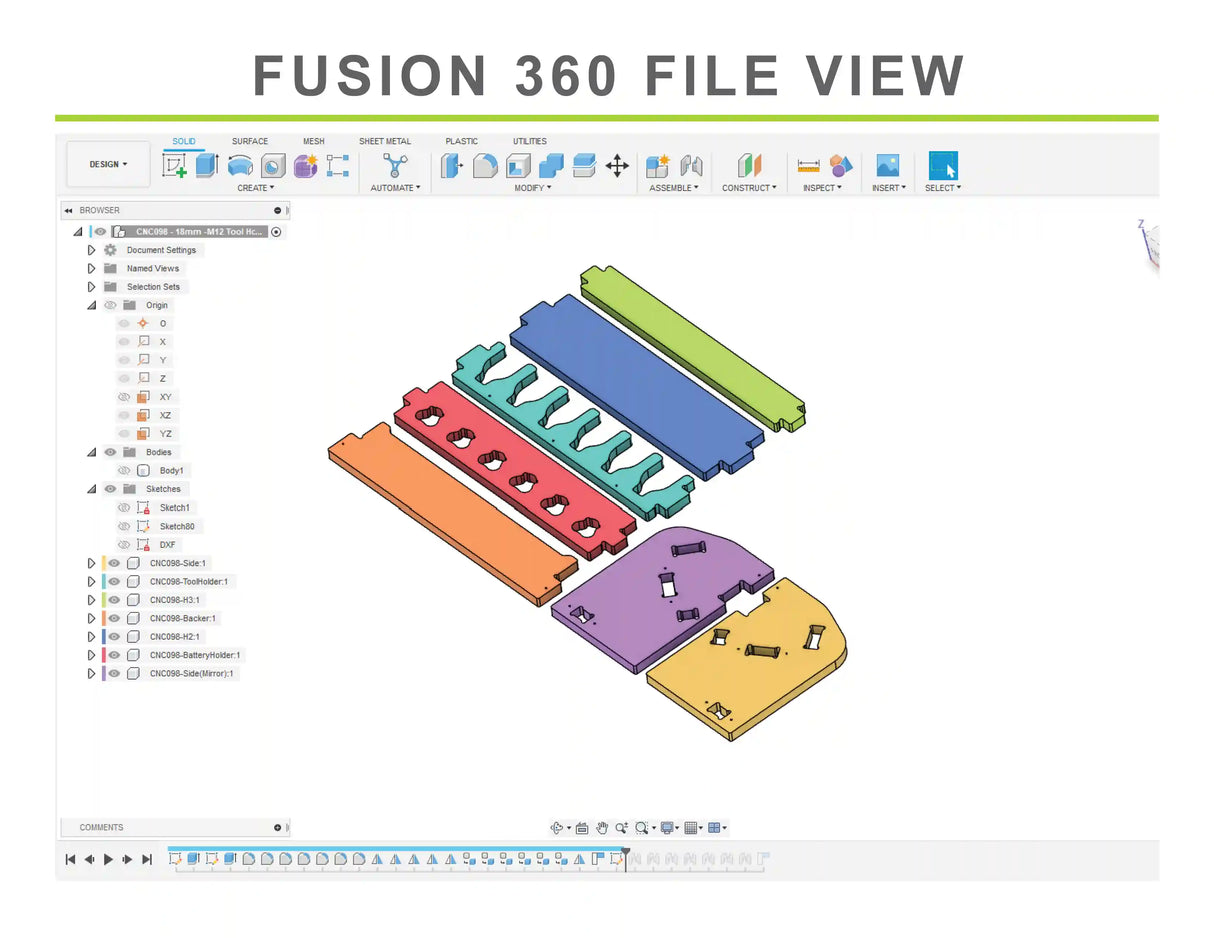The height and width of the screenshot is (938, 1214).
Task: Open the INSERT menu
Action: (x=888, y=188)
